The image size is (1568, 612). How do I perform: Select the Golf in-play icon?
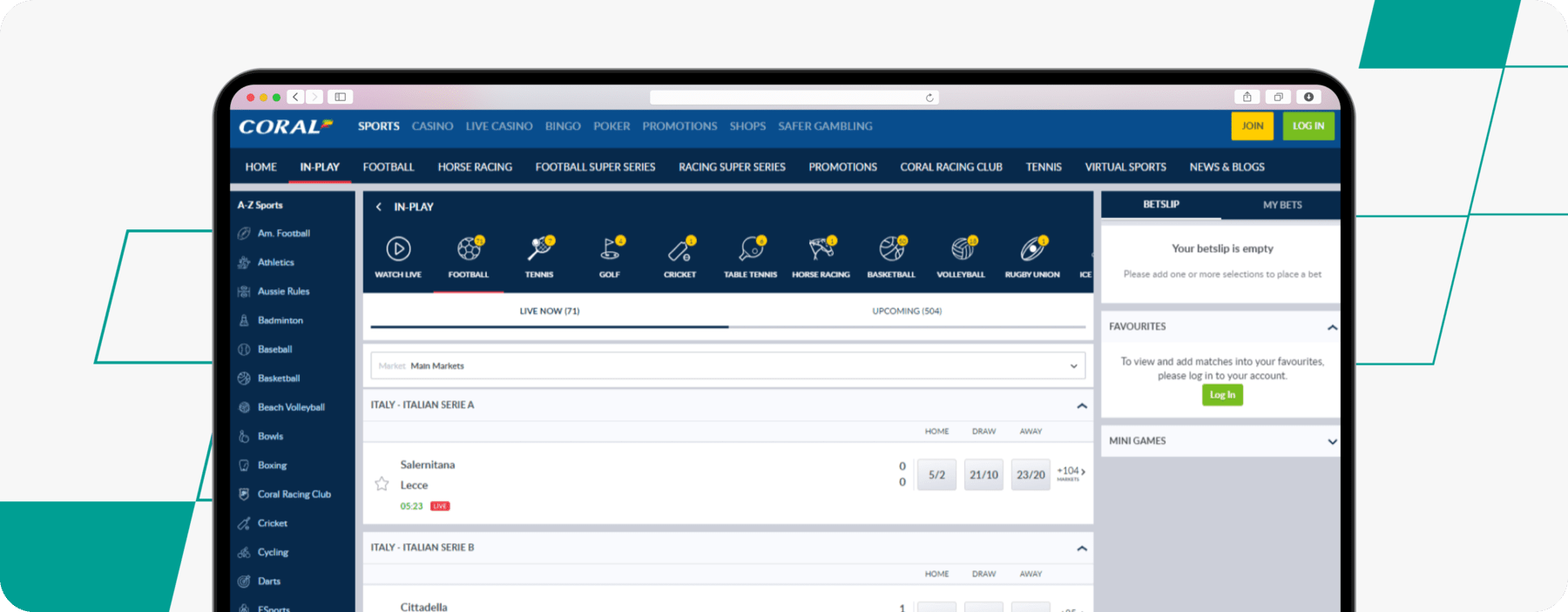(x=611, y=249)
